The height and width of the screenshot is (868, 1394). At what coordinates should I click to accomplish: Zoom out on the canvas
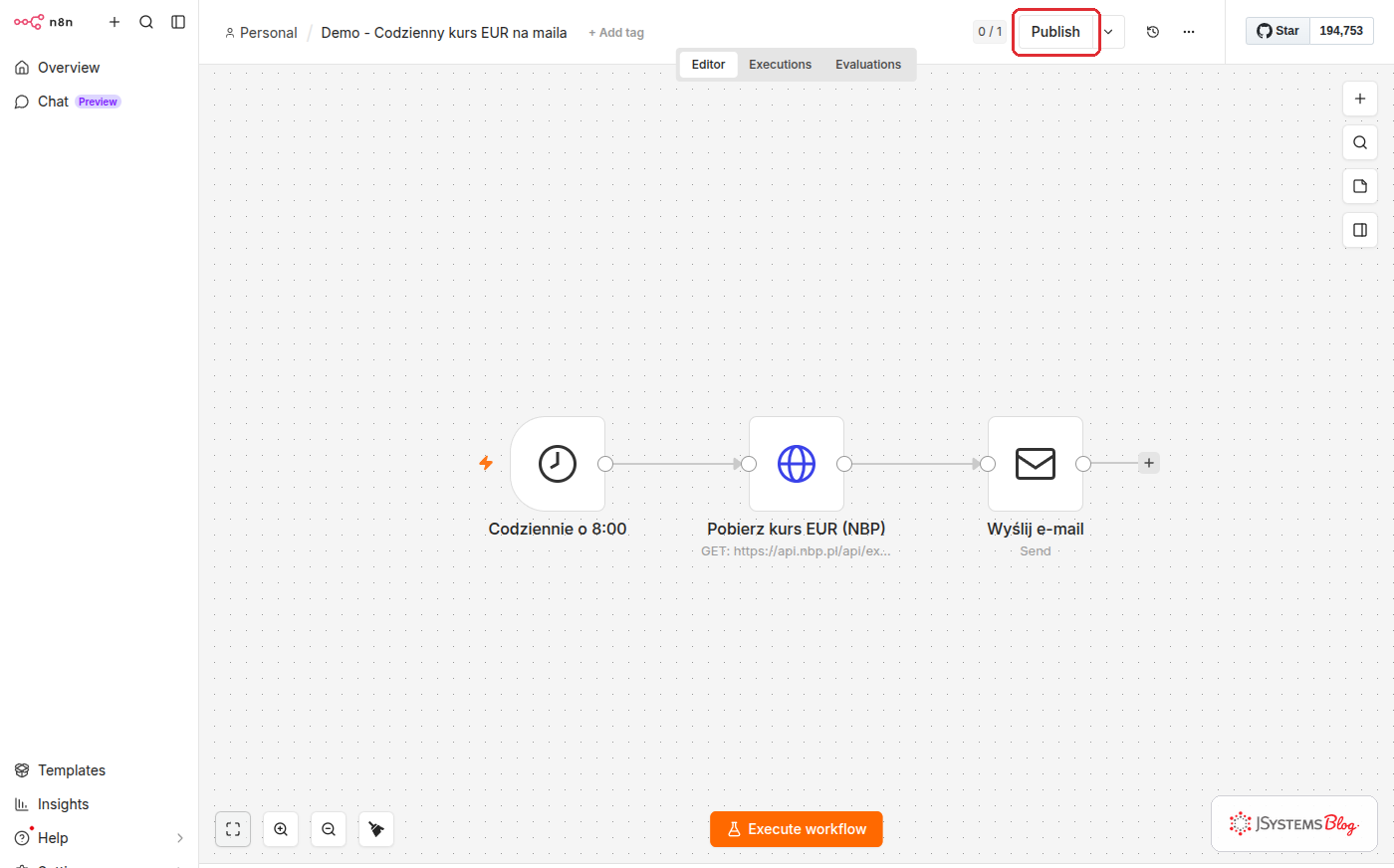[329, 829]
